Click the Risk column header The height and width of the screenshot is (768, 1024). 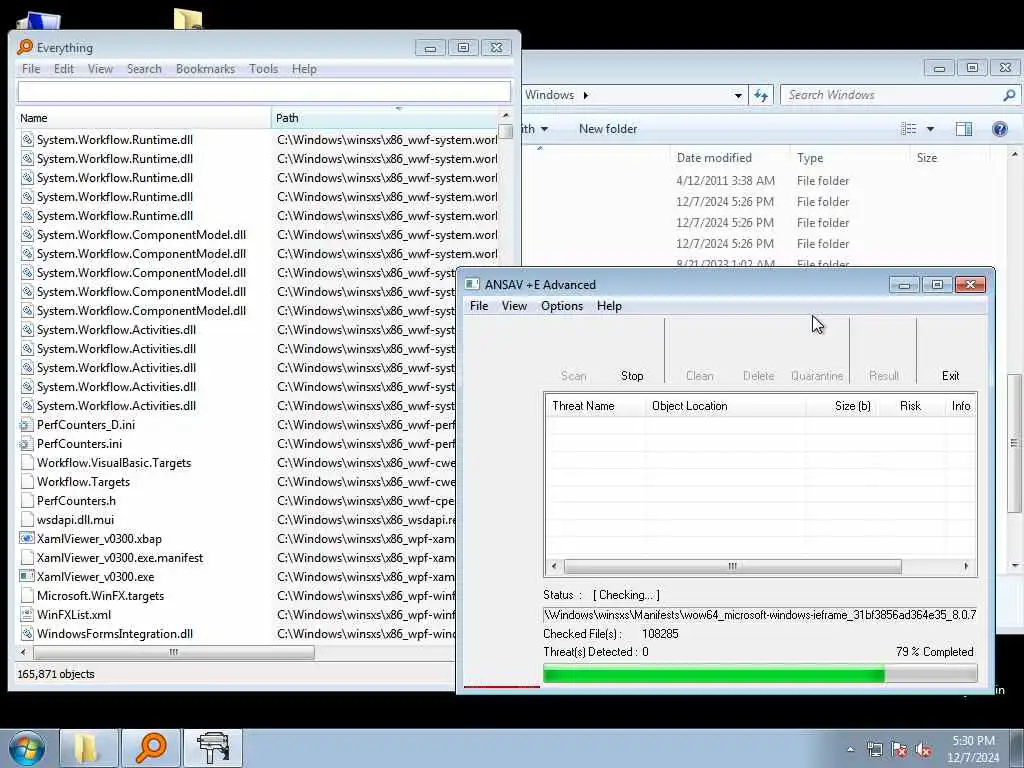911,406
